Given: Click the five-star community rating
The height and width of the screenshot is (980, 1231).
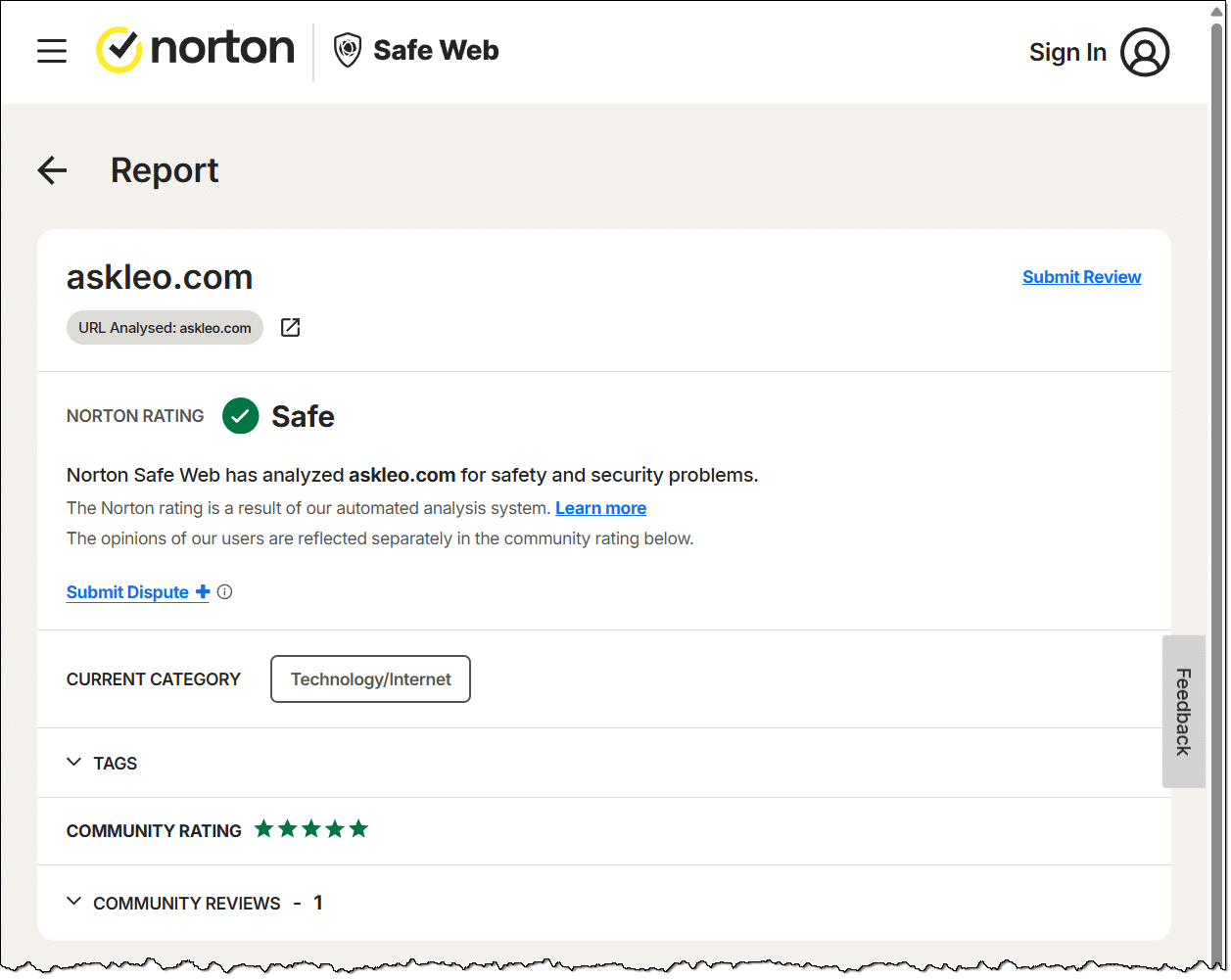Looking at the screenshot, I should coord(311,829).
